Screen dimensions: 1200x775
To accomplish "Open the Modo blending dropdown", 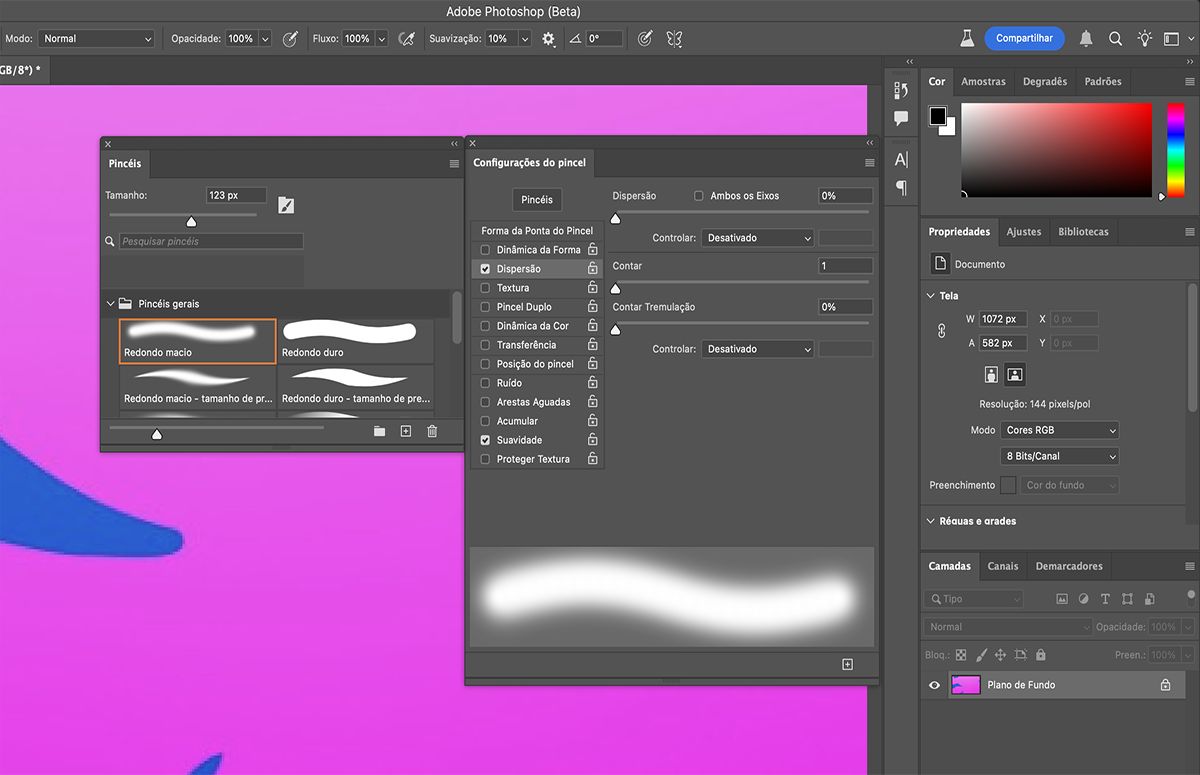I will click(x=95, y=39).
